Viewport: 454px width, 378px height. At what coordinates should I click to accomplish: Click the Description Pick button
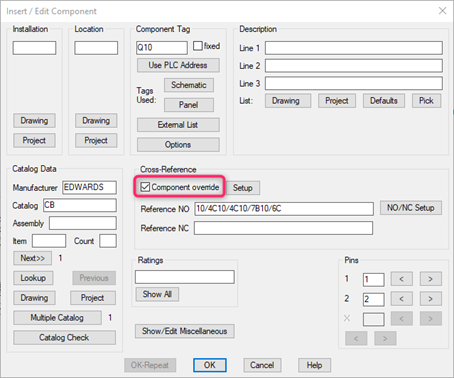426,101
